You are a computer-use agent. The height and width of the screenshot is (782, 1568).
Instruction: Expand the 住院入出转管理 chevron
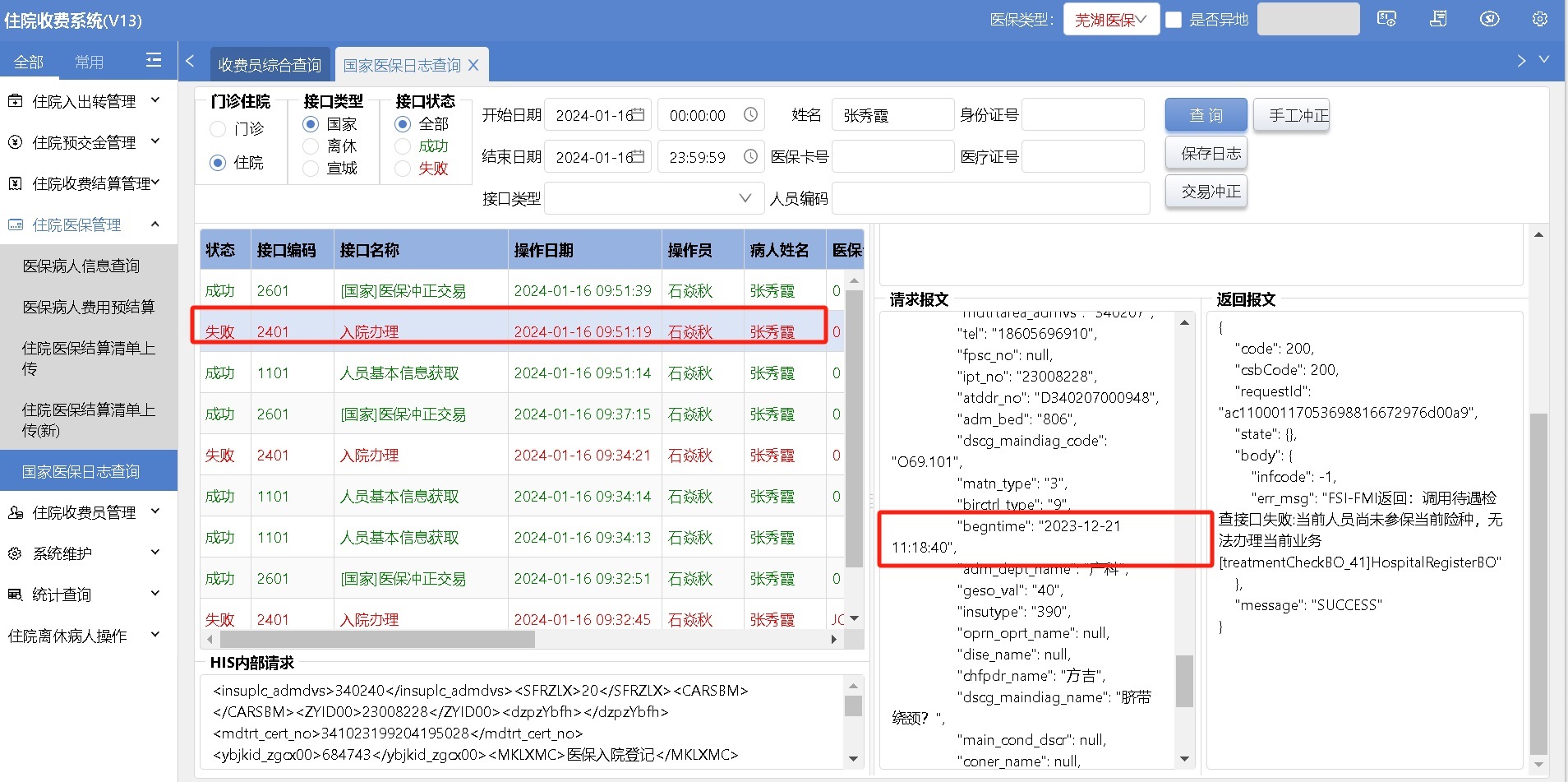pyautogui.click(x=155, y=100)
